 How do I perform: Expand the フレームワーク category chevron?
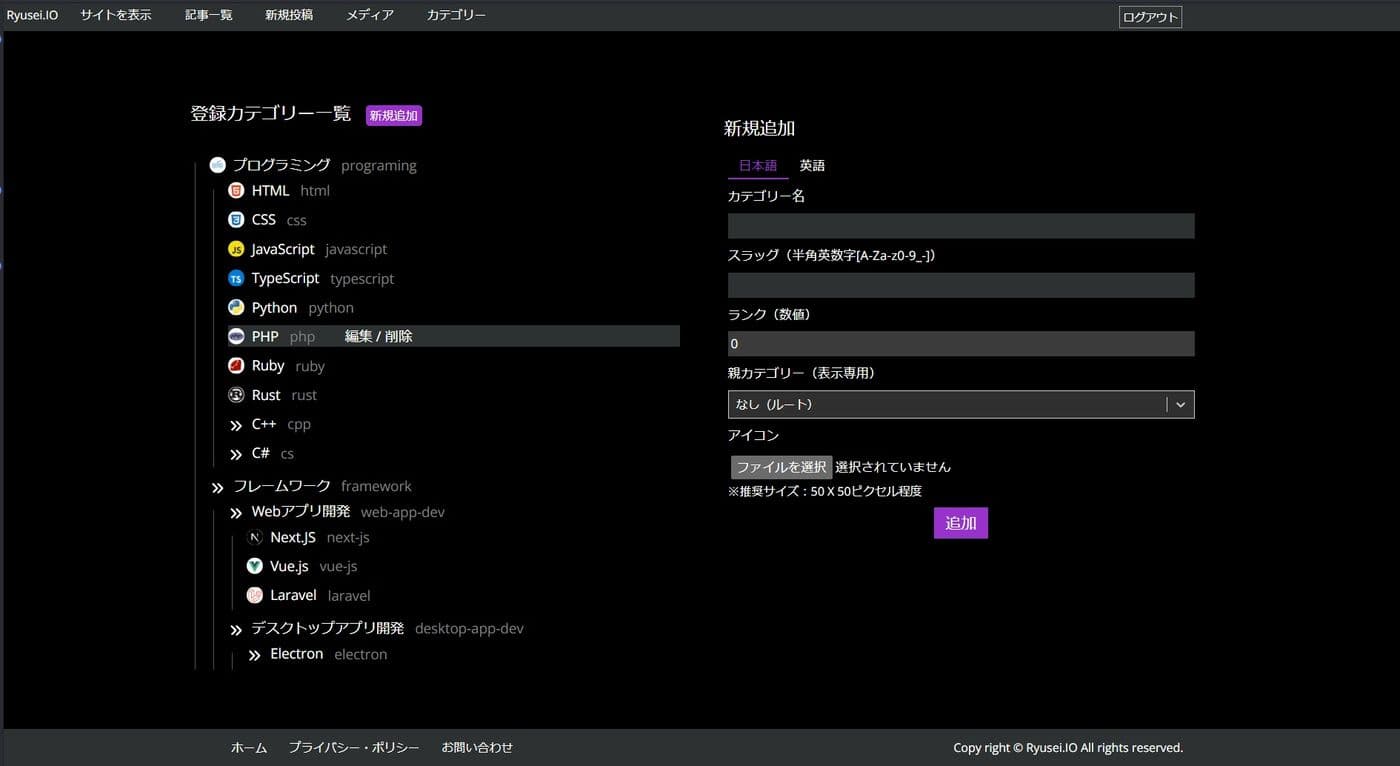[217, 487]
